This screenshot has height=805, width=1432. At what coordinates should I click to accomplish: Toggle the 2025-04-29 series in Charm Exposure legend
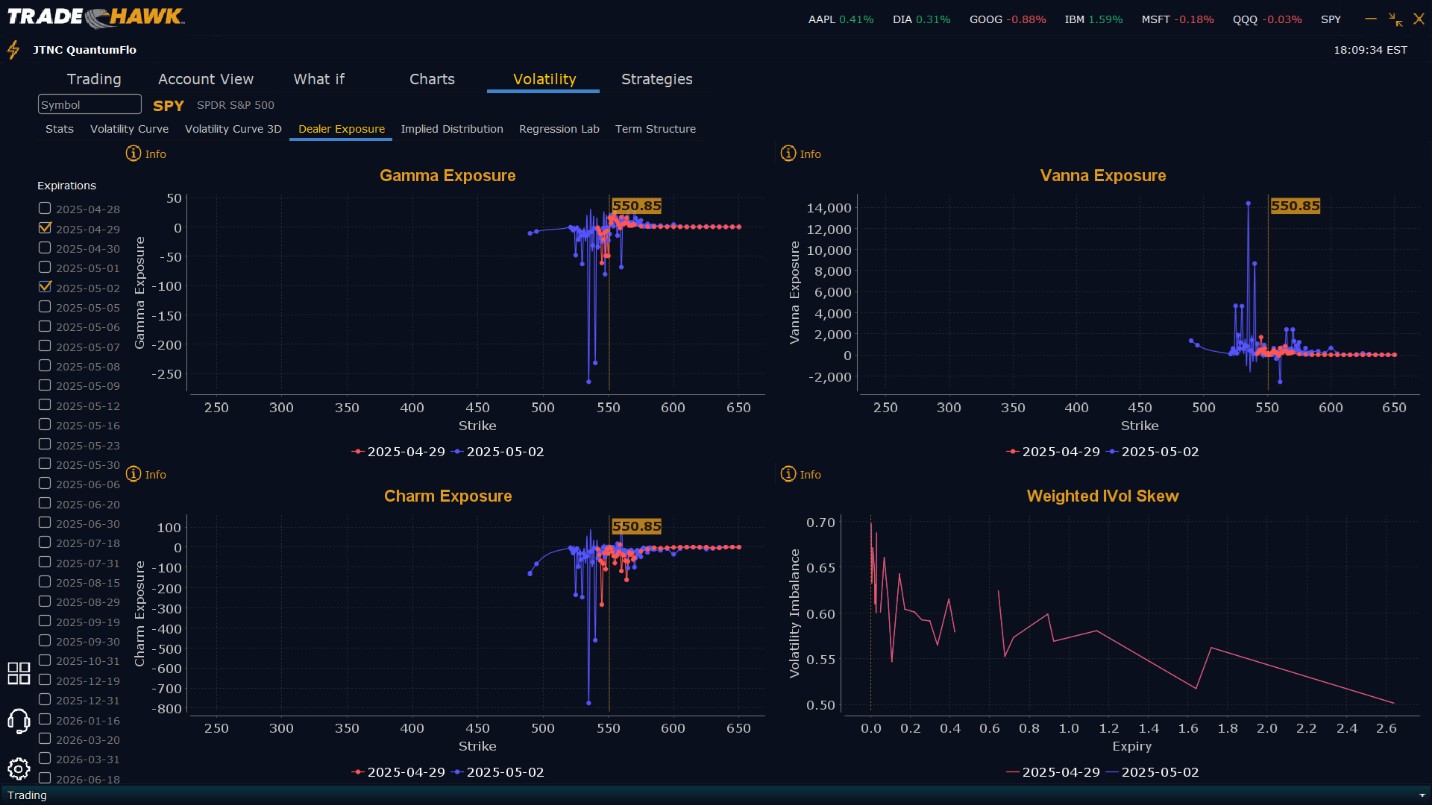398,772
